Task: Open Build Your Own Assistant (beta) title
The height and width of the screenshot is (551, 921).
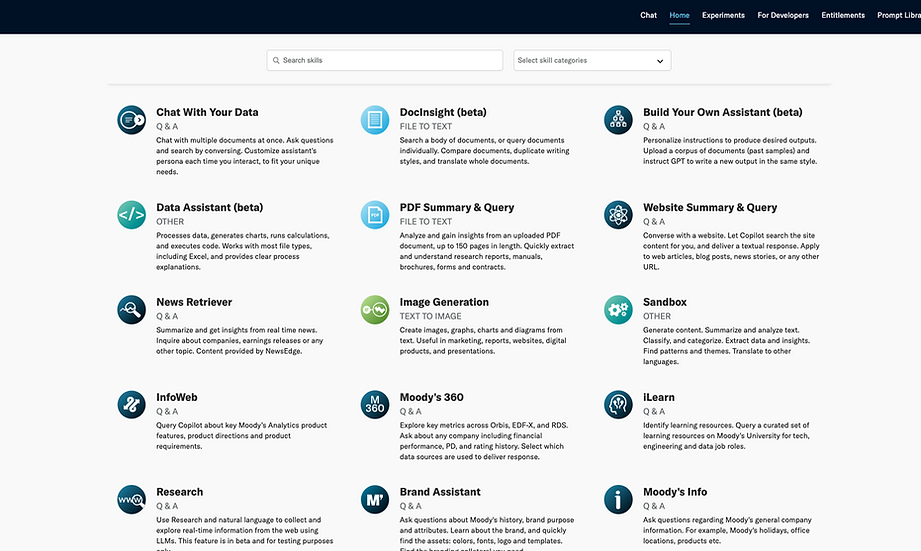Action: coord(722,112)
